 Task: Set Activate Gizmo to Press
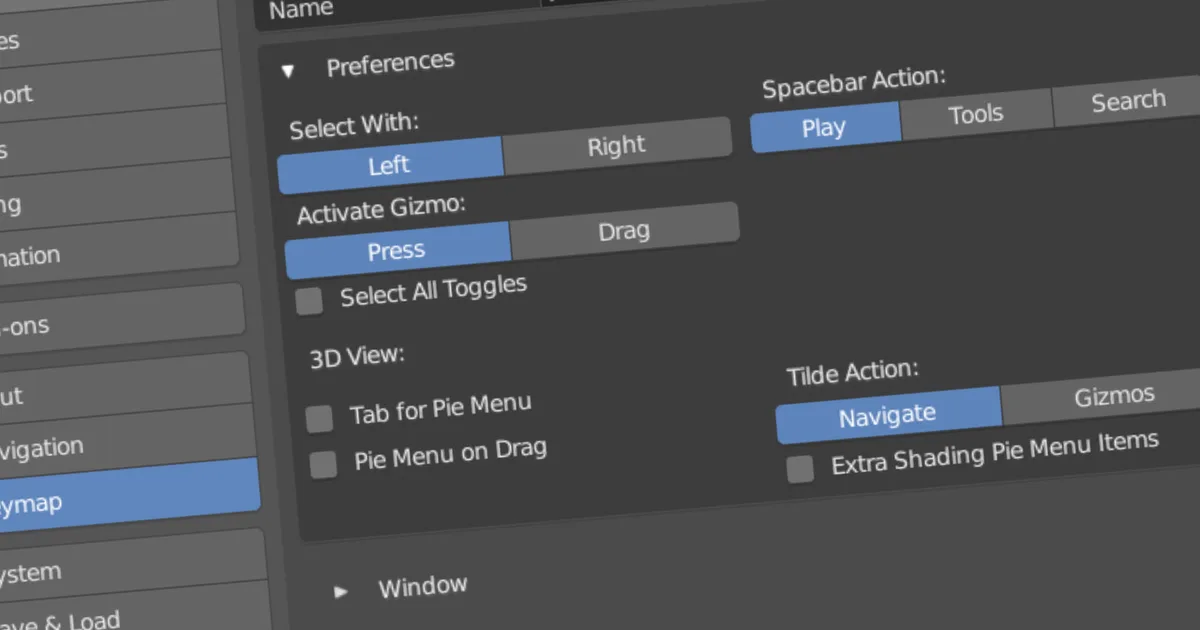point(397,251)
